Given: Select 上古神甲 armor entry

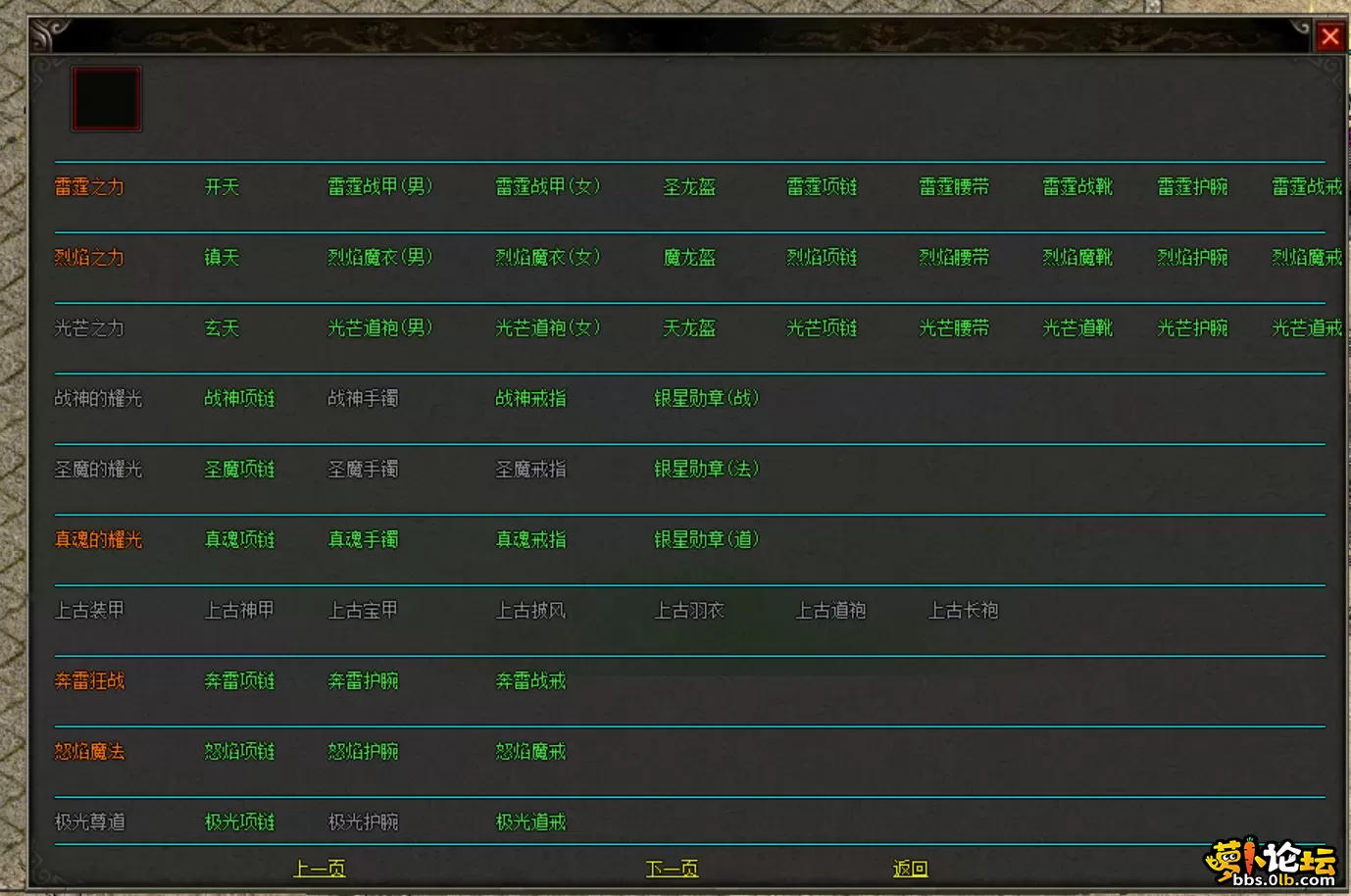Looking at the screenshot, I should [x=239, y=610].
